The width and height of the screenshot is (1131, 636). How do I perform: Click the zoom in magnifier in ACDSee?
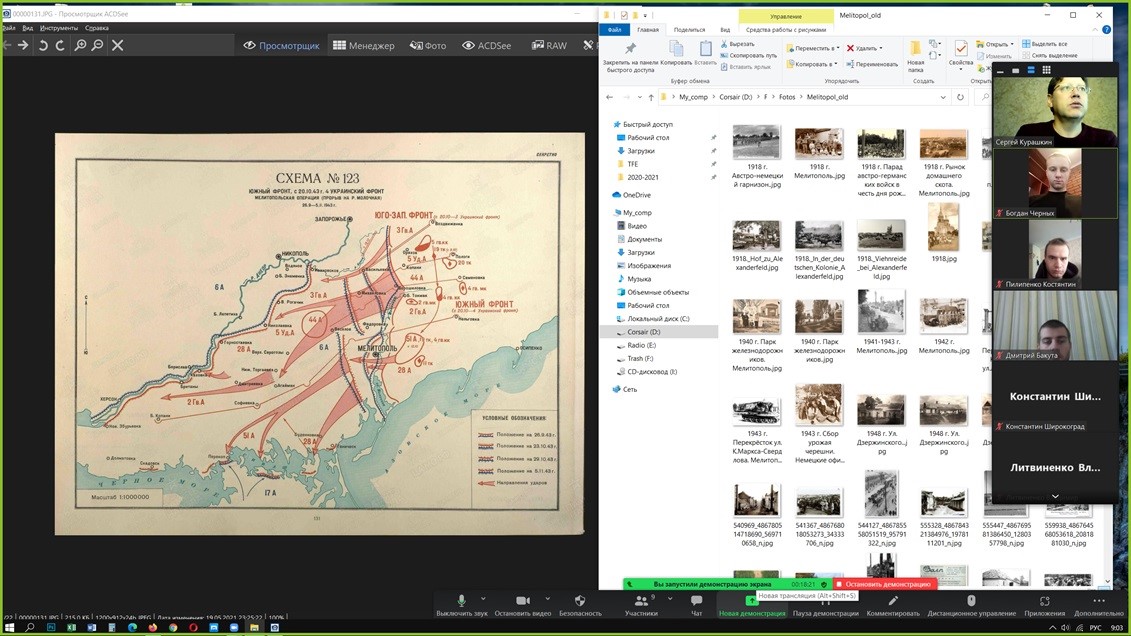(81, 45)
